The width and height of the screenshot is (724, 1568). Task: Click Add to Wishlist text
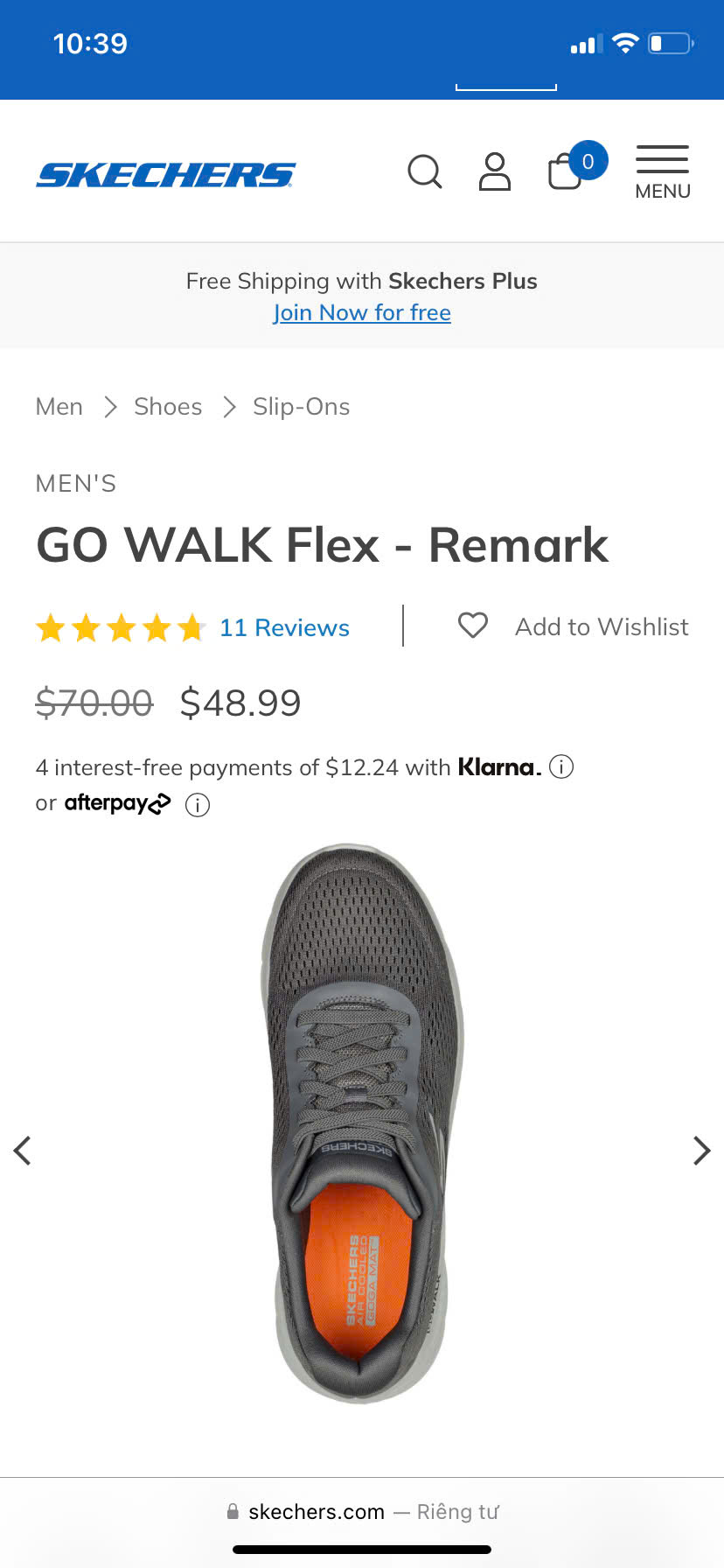[x=602, y=626]
